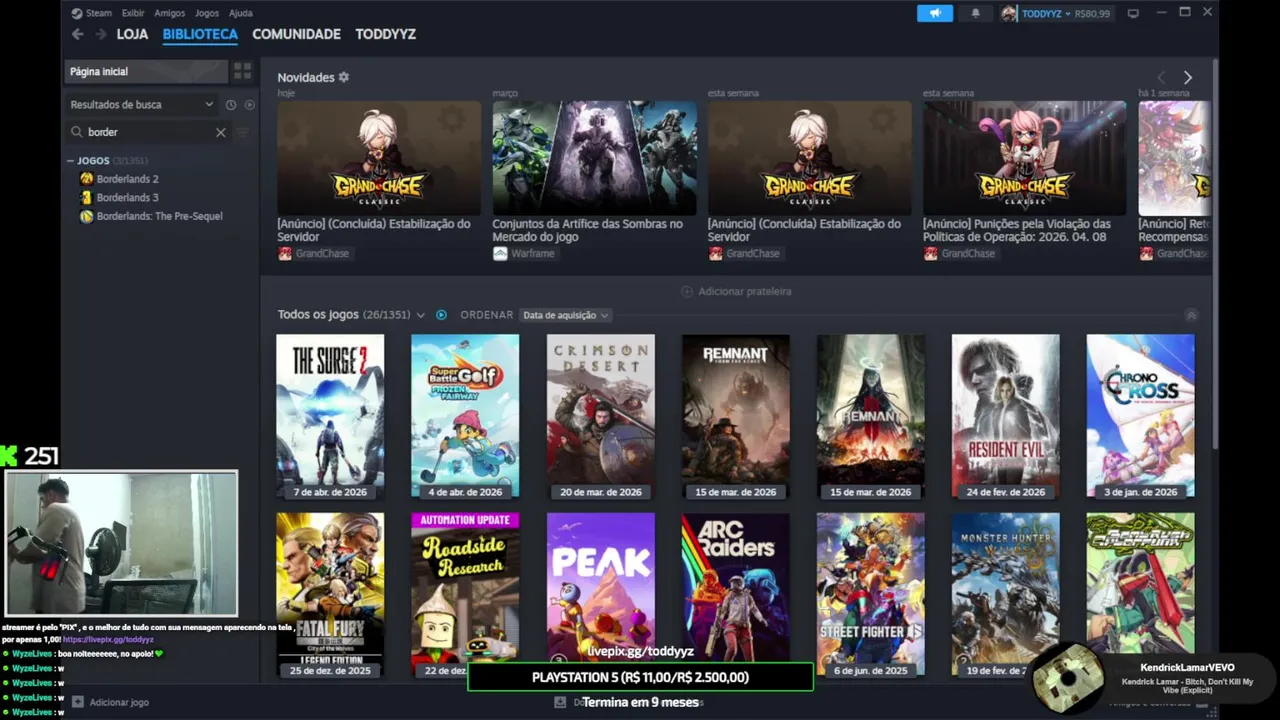This screenshot has height=720, width=1280.
Task: Click the Warframe source icon
Action: point(500,254)
